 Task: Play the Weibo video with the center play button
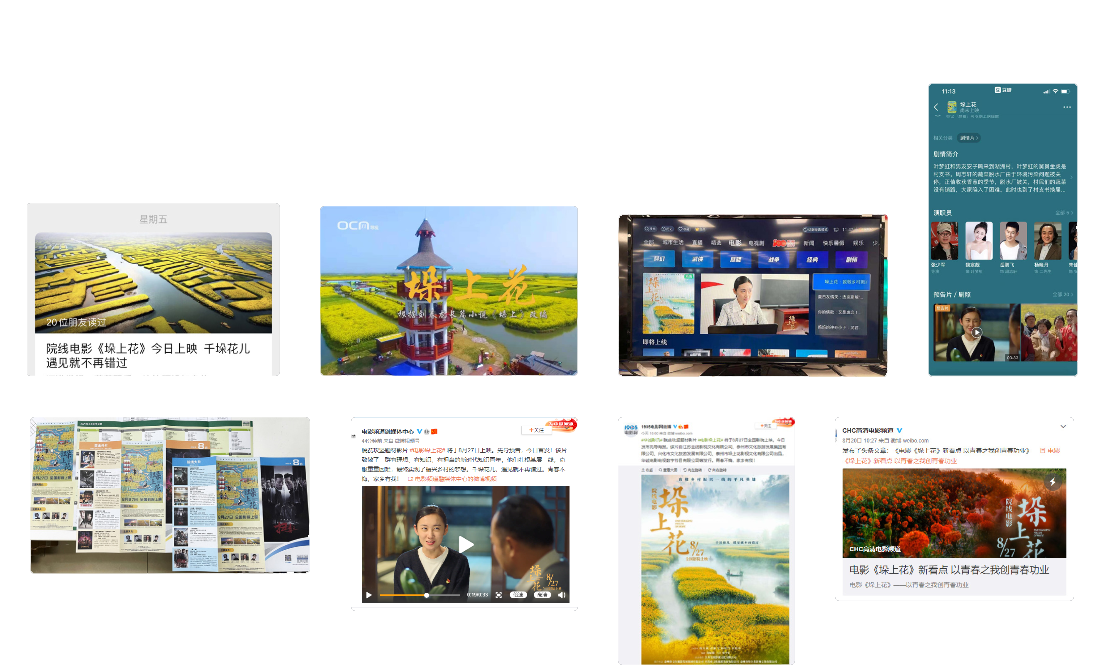[466, 544]
